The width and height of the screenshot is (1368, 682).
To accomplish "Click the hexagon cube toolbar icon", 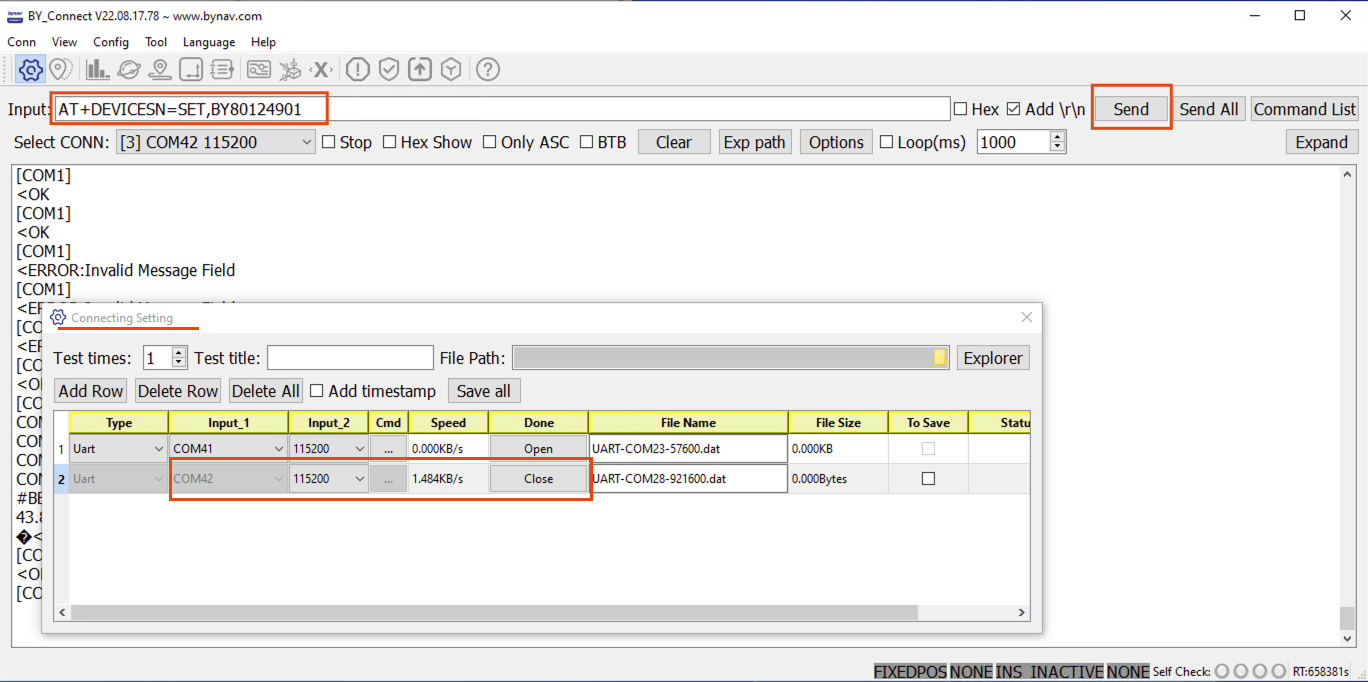I will [x=451, y=69].
